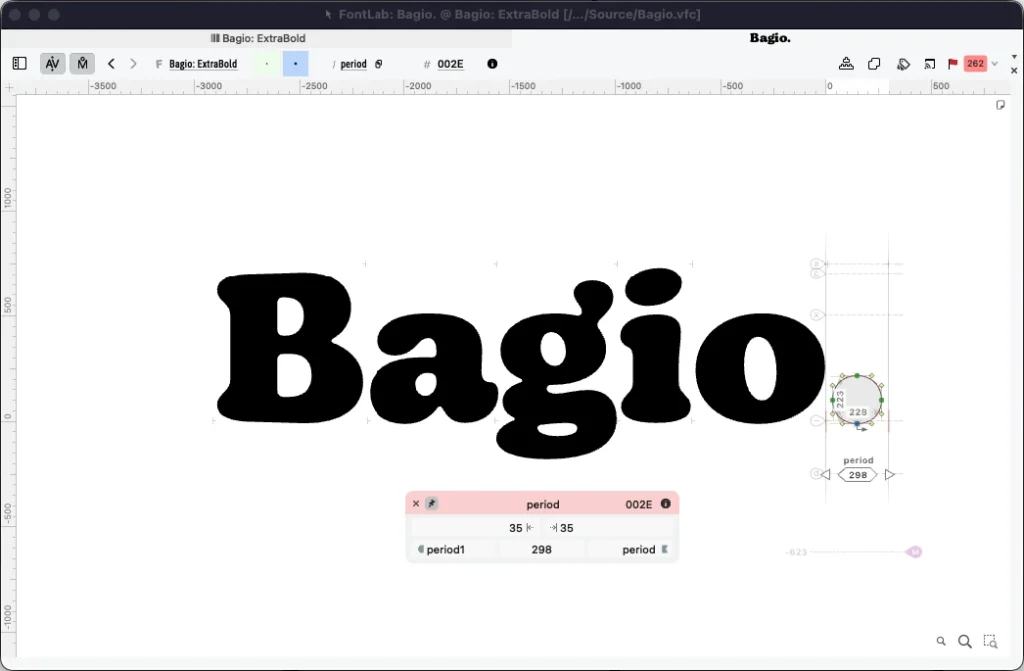Click the green layer color swatch in the toolbar

pos(266,63)
